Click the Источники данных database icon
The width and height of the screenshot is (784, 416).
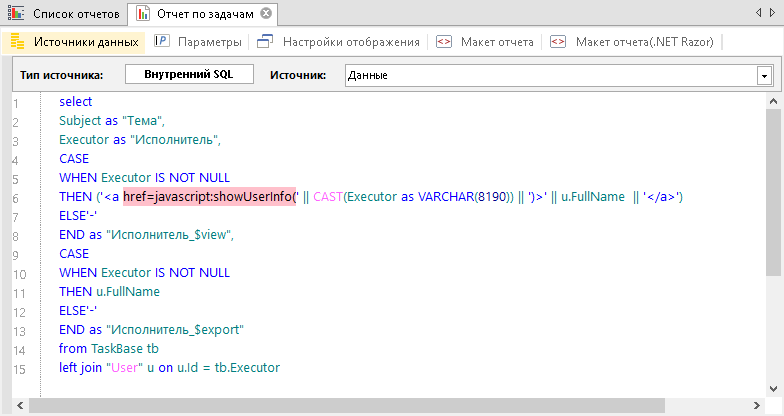tap(17, 42)
